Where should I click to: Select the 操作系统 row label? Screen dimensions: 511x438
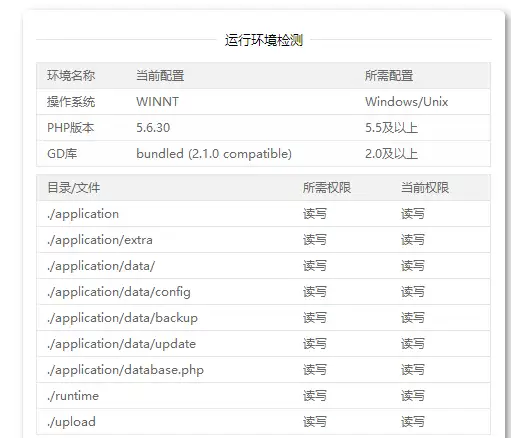coord(71,102)
